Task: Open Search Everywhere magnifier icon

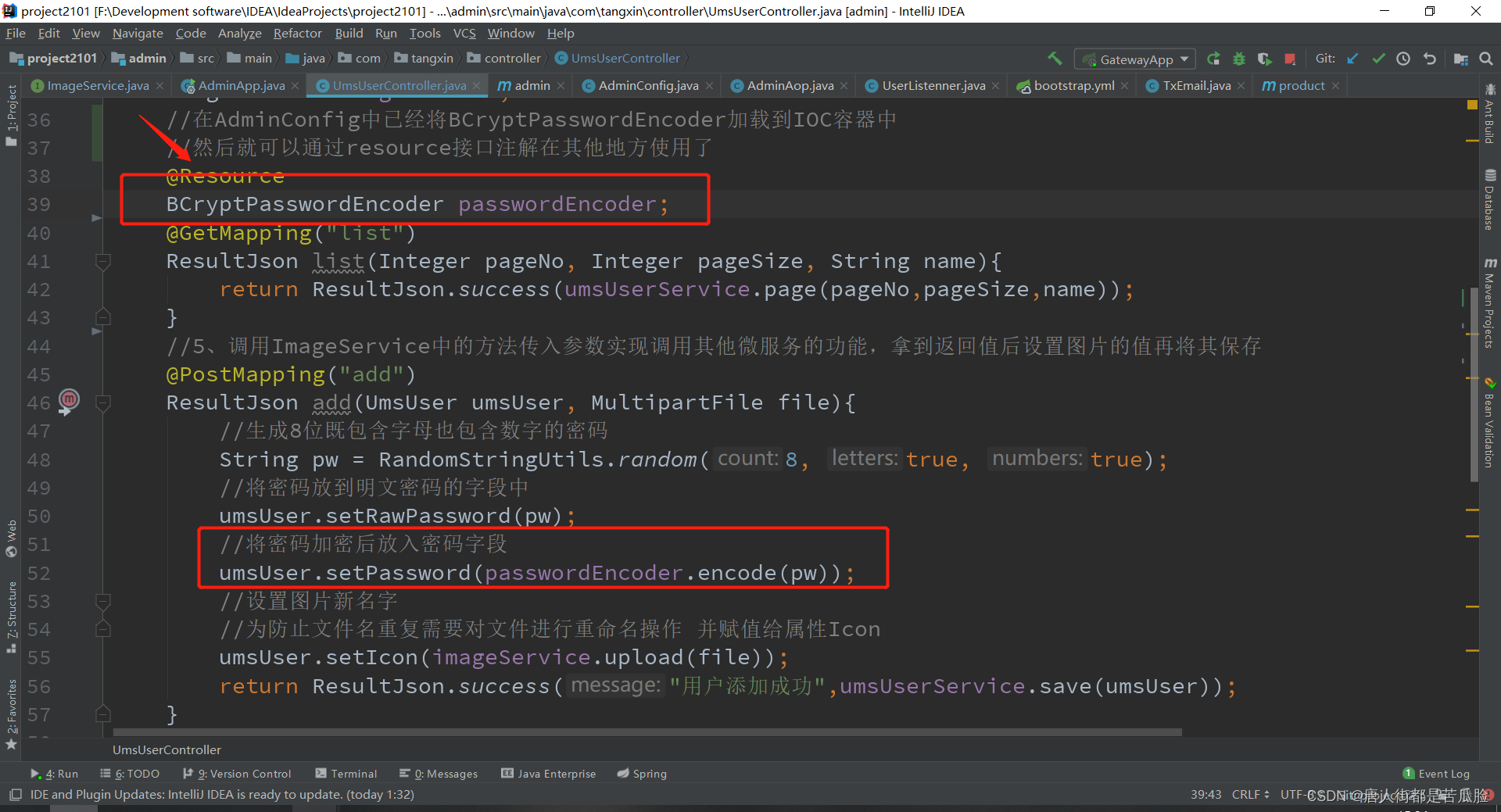Action: (1486, 59)
